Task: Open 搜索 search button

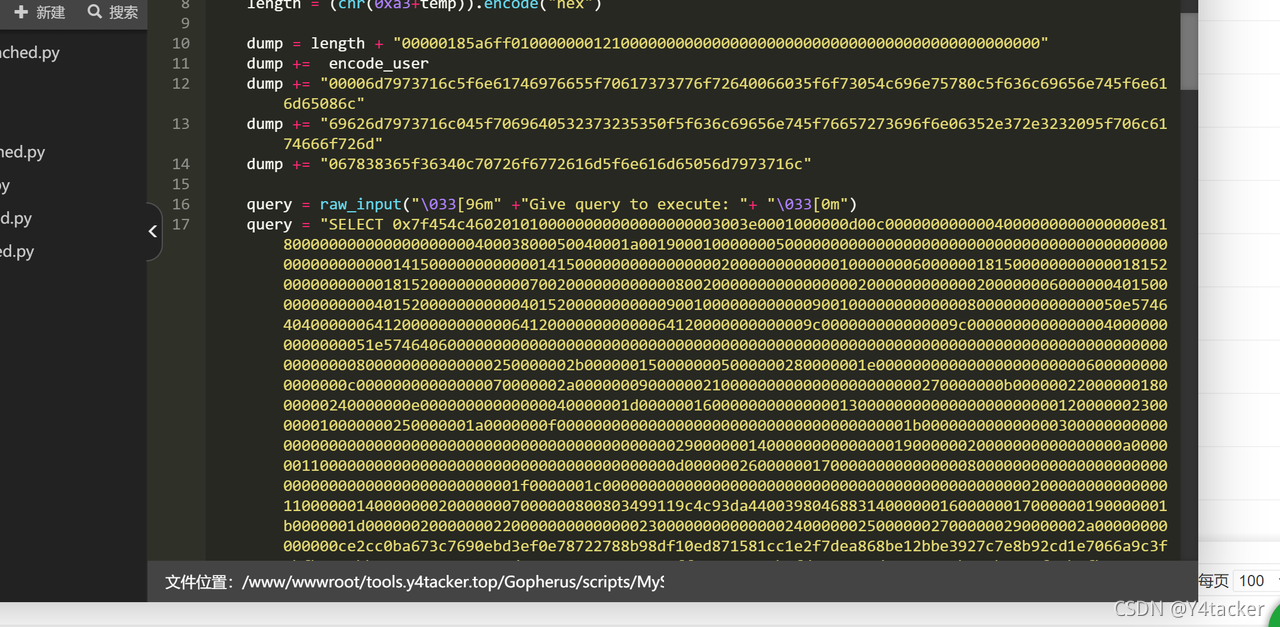Action: coord(113,12)
